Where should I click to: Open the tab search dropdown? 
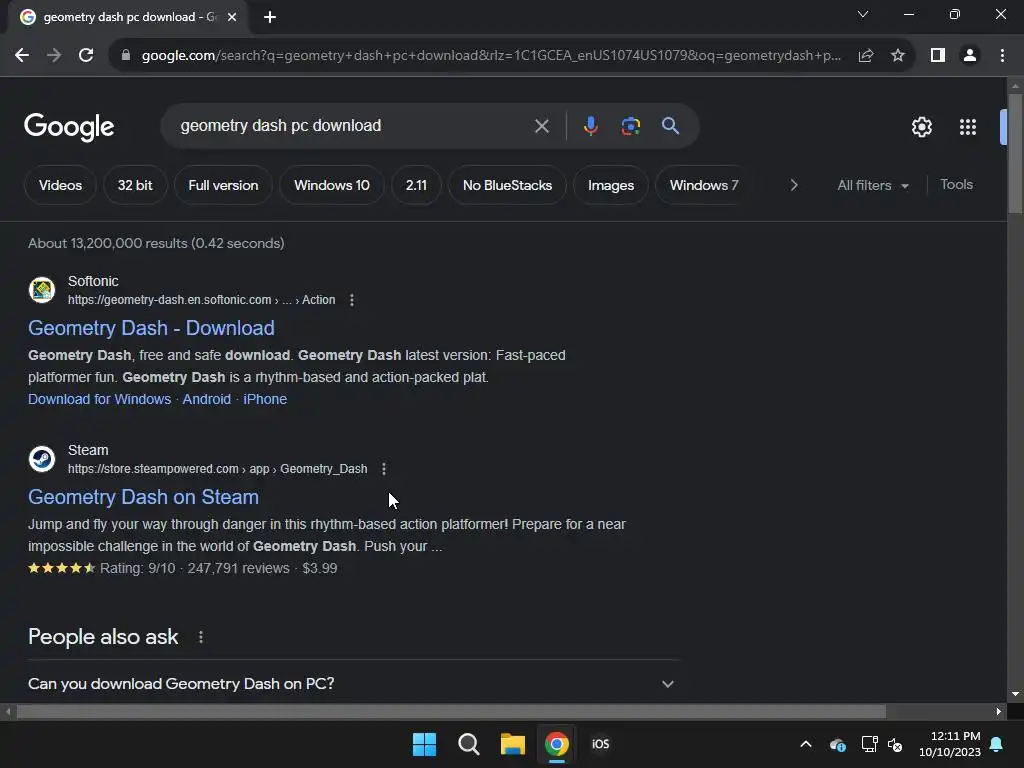pyautogui.click(x=863, y=14)
